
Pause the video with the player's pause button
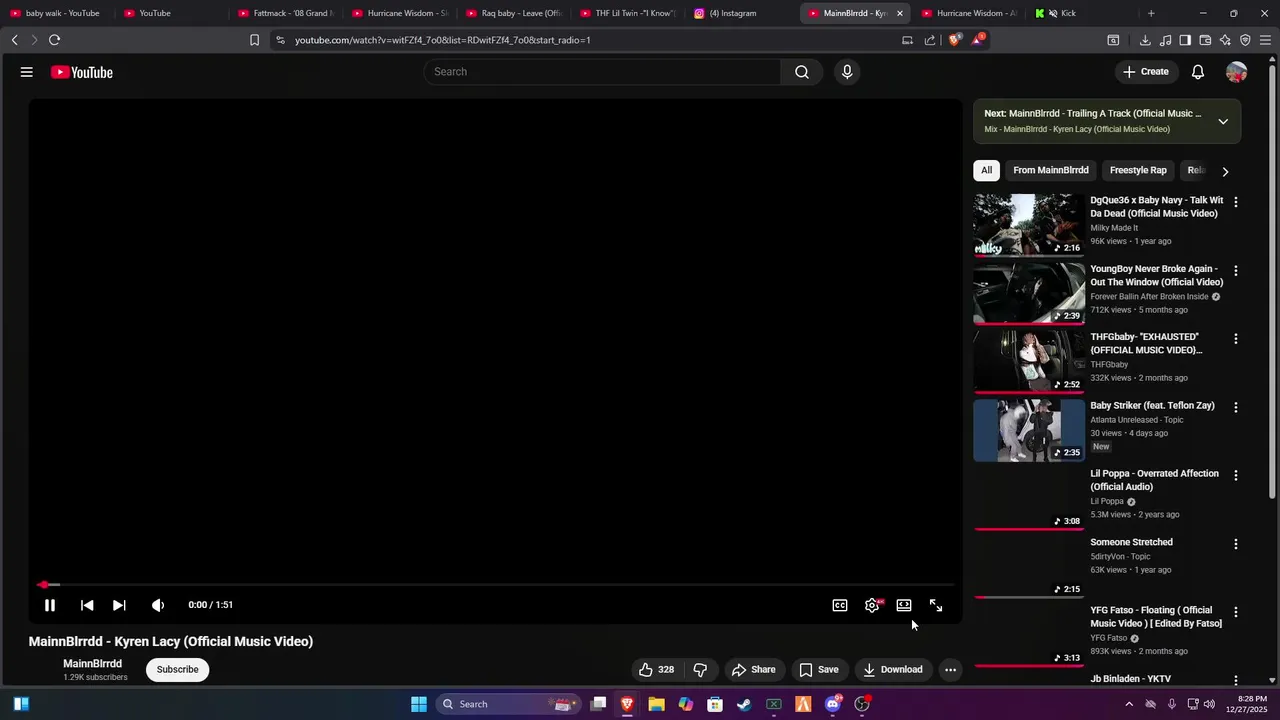pyautogui.click(x=50, y=605)
